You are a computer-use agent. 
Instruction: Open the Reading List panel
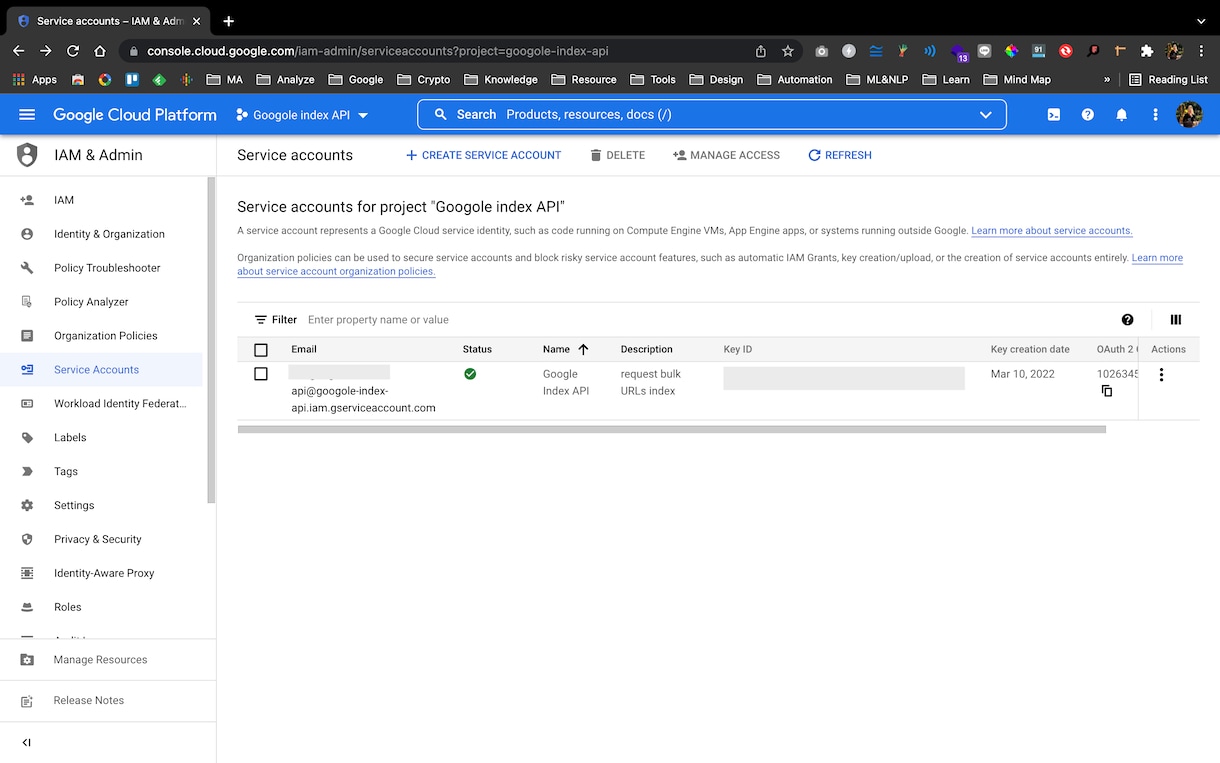click(1168, 80)
